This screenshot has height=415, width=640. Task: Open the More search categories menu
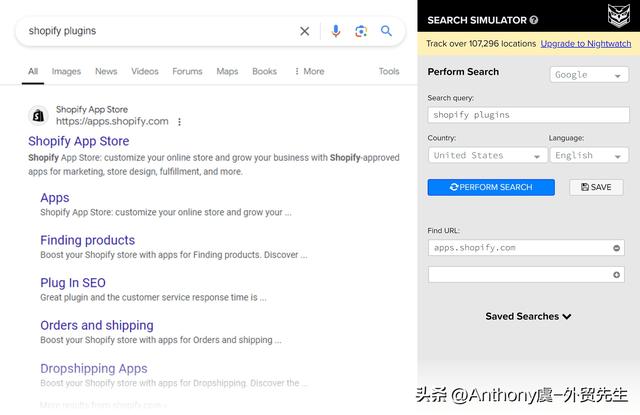(x=309, y=71)
